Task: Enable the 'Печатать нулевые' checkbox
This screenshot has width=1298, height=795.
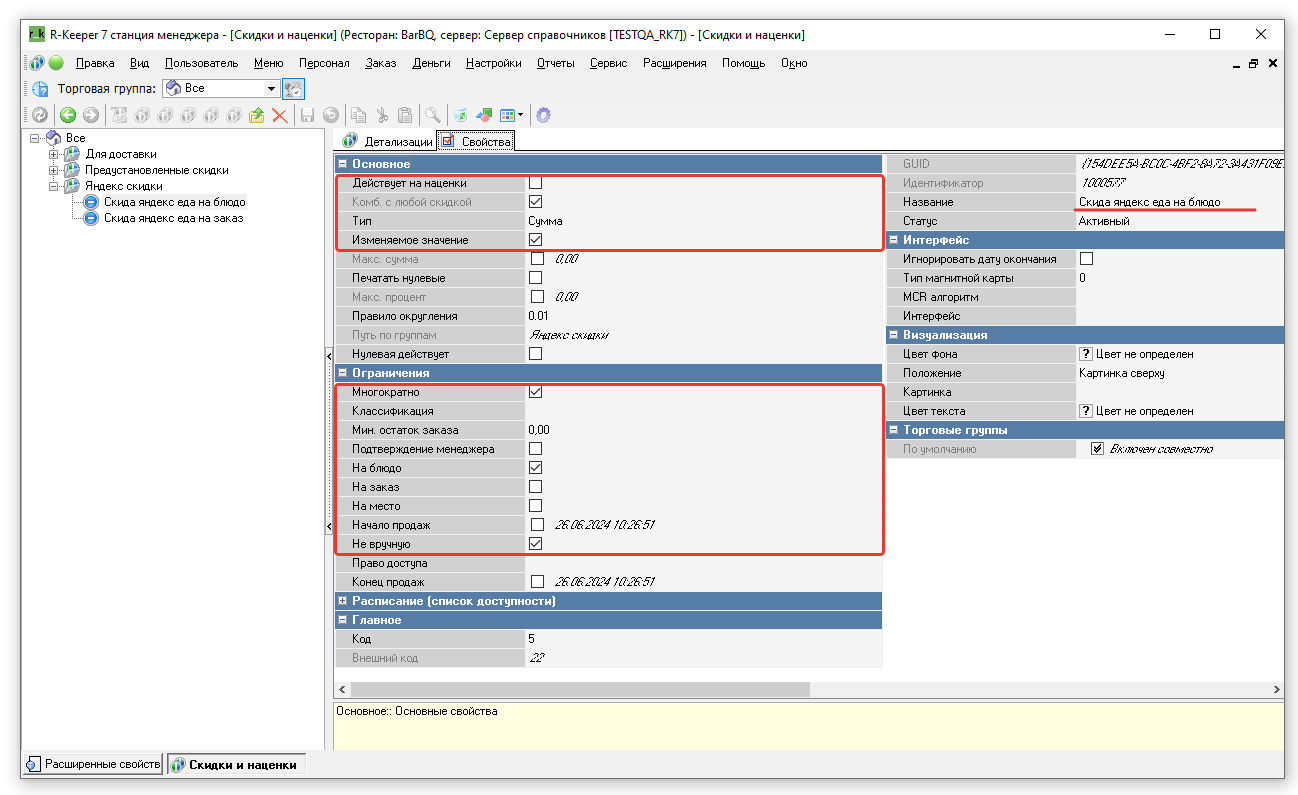Action: pos(536,278)
